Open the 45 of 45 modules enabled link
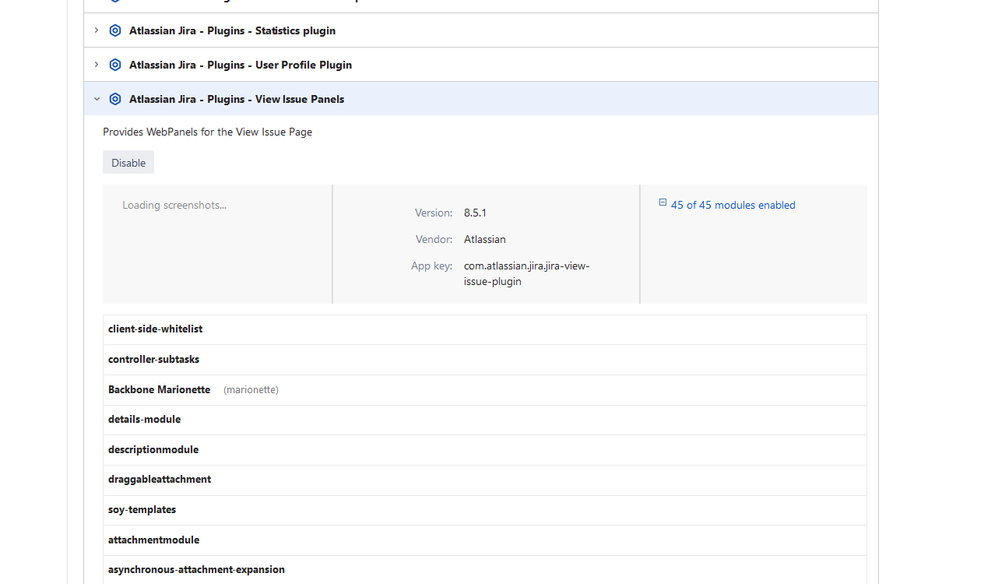The width and height of the screenshot is (998, 584). (732, 205)
